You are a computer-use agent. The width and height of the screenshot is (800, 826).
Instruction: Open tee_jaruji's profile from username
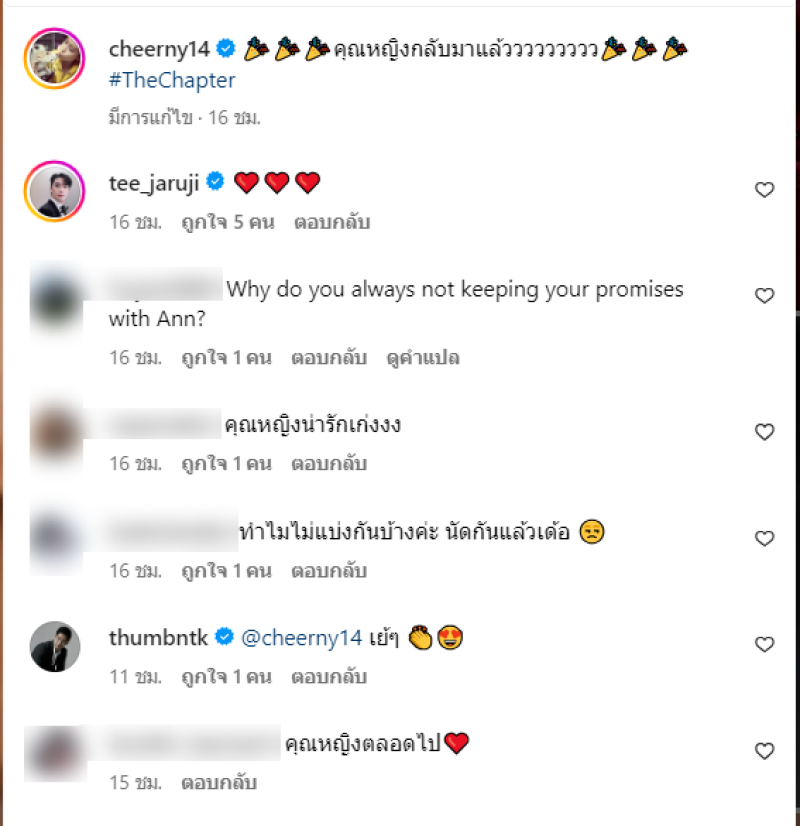pyautogui.click(x=154, y=183)
